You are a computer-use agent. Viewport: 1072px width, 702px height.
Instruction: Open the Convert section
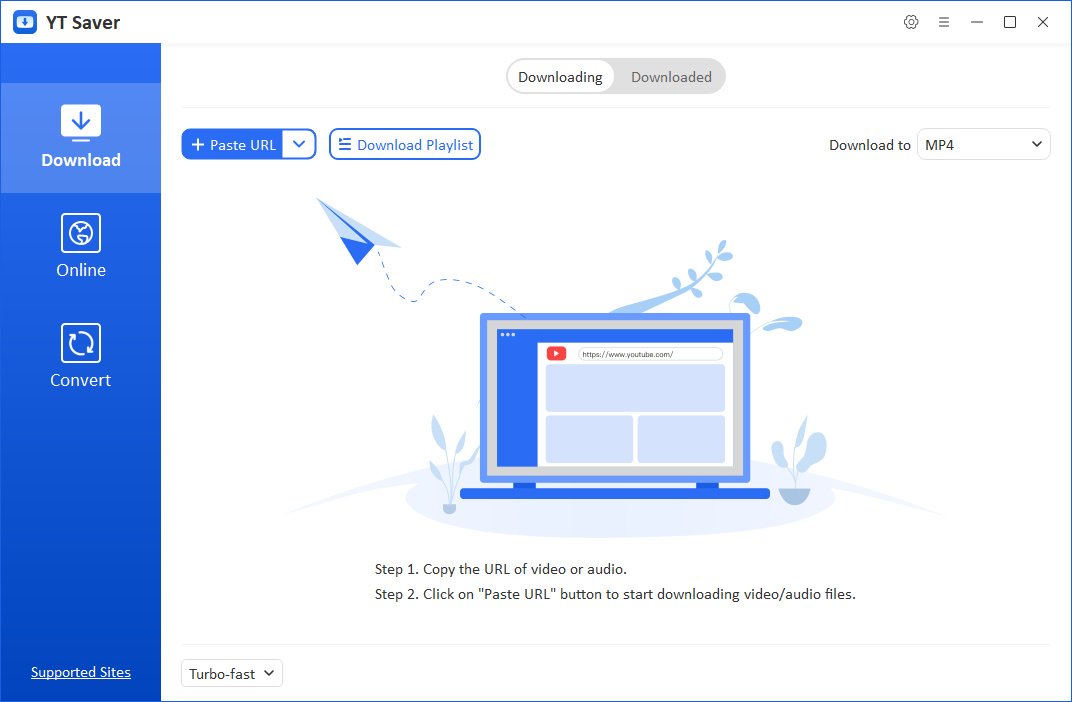81,356
